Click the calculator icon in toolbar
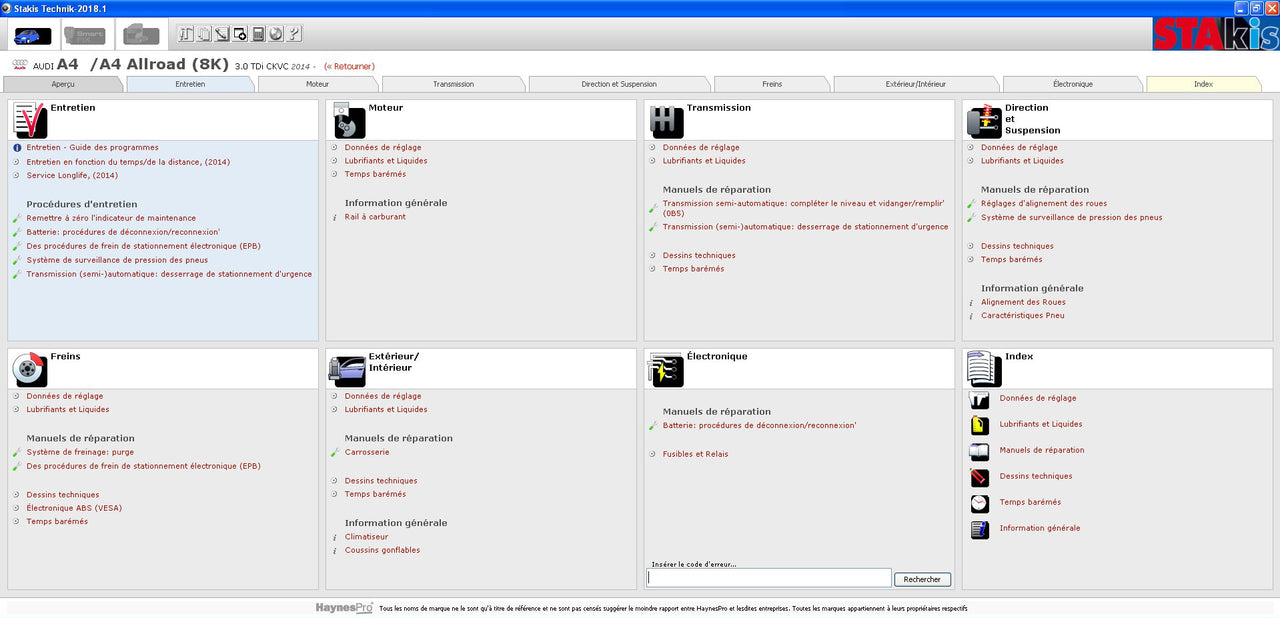The height and width of the screenshot is (618, 1280). point(259,34)
